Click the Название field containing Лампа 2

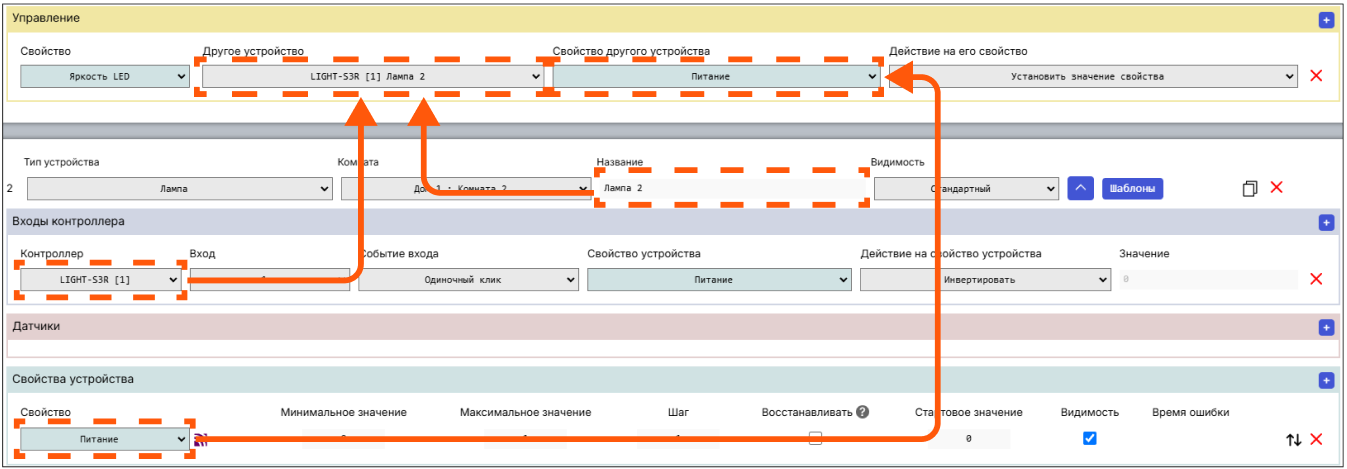(731, 188)
